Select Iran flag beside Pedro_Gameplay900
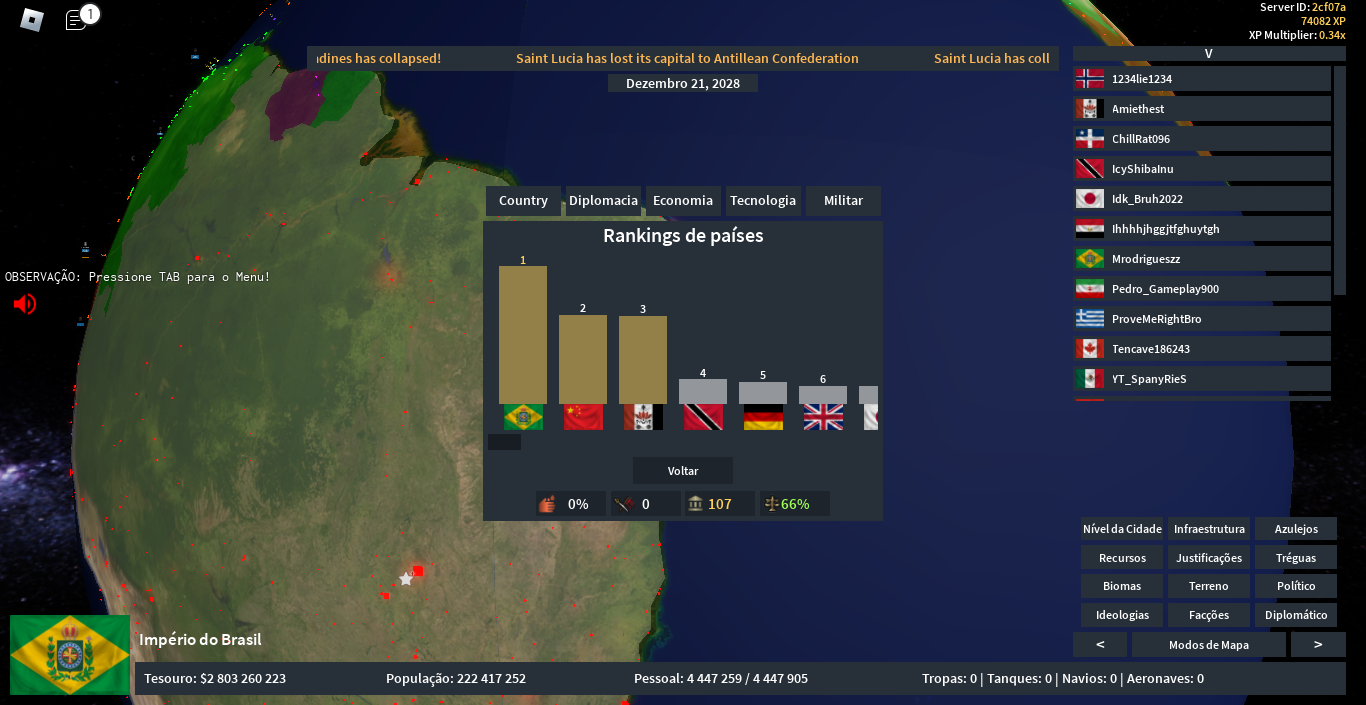The width and height of the screenshot is (1366, 705). click(x=1089, y=289)
